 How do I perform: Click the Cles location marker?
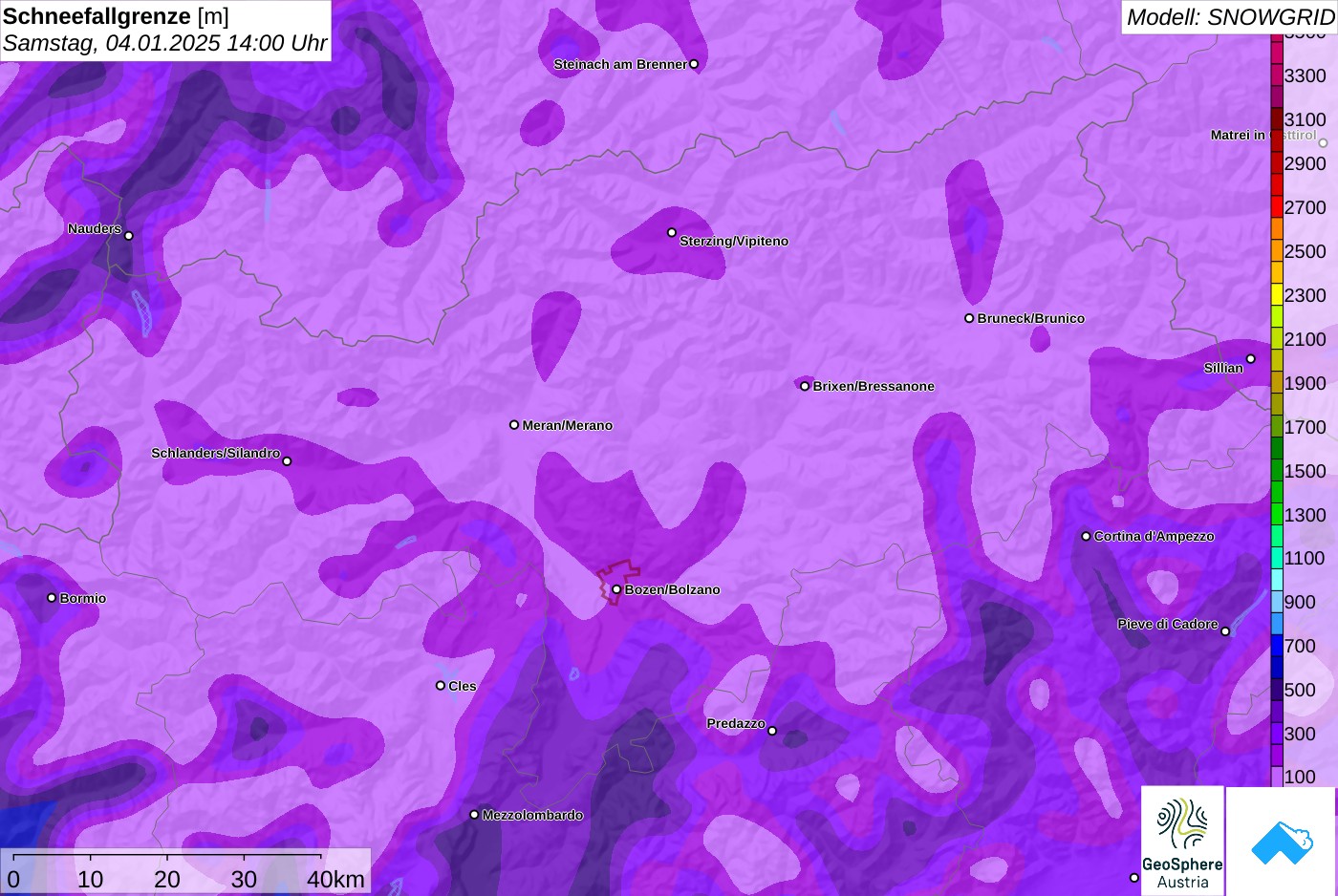pos(441,685)
